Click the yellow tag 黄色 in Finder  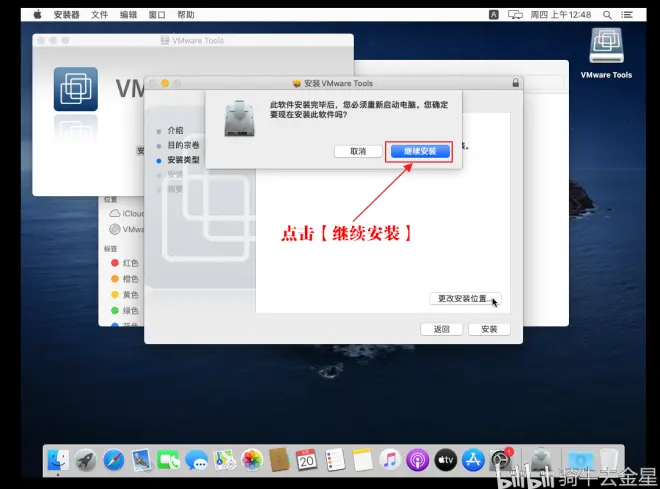(124, 295)
